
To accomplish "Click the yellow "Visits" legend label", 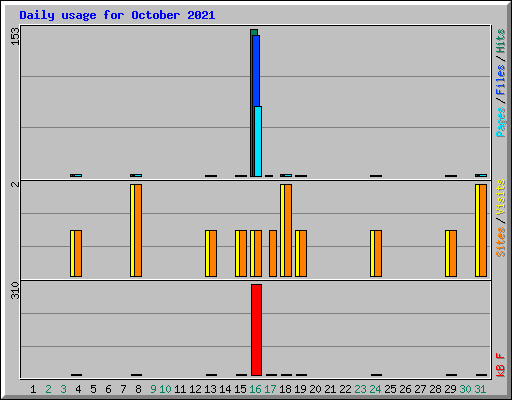I will pos(501,197).
